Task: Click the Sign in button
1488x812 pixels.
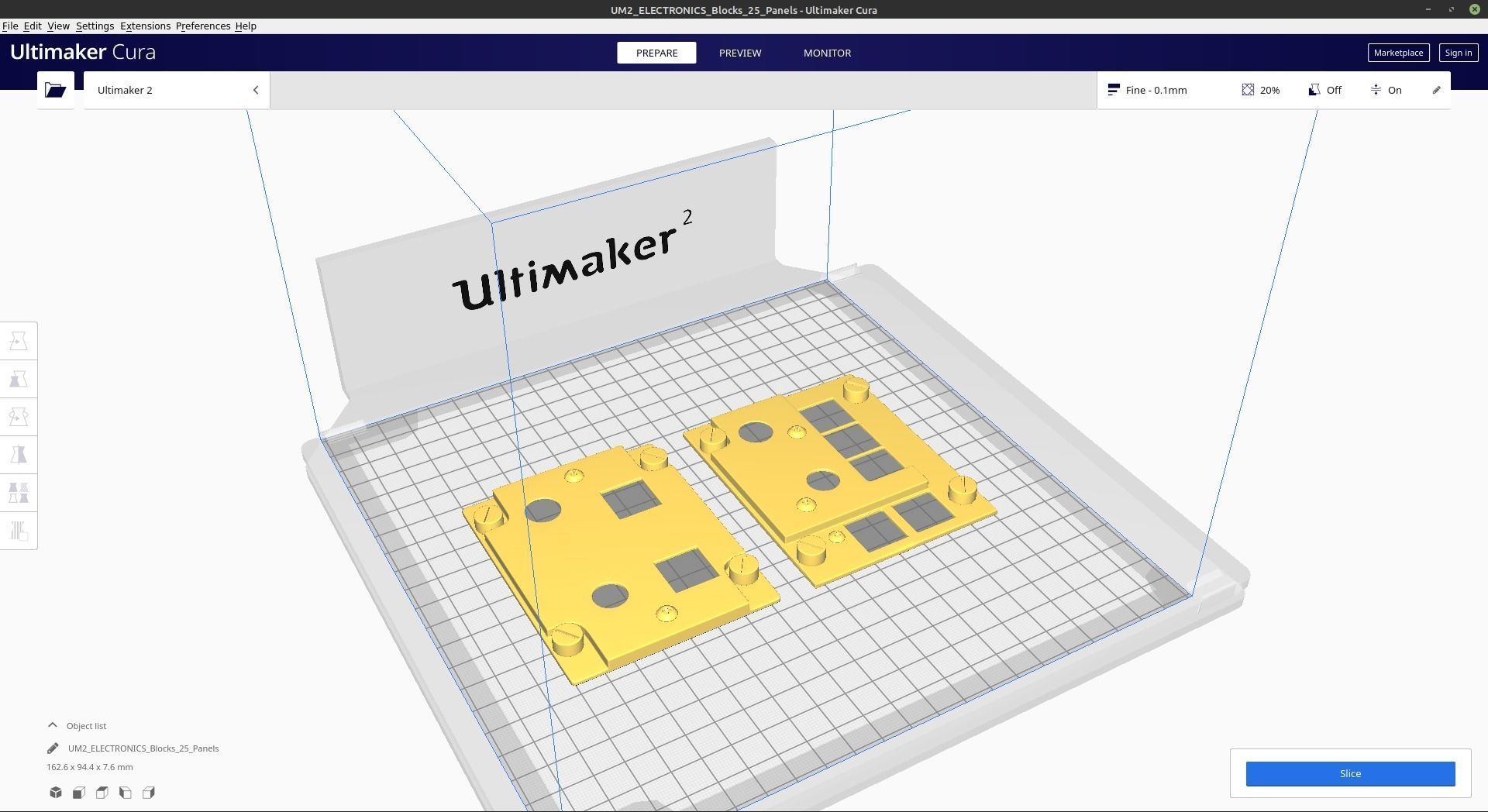Action: tap(1458, 53)
